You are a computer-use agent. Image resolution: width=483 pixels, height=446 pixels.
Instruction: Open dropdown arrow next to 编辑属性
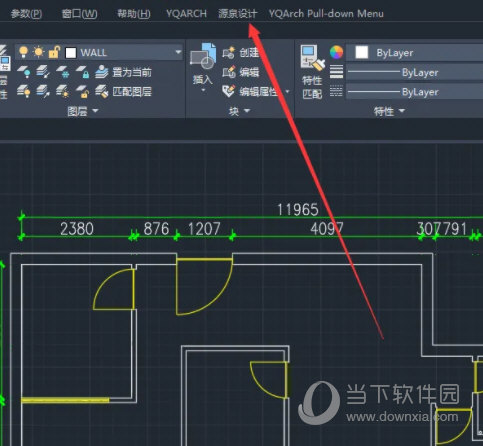click(287, 91)
